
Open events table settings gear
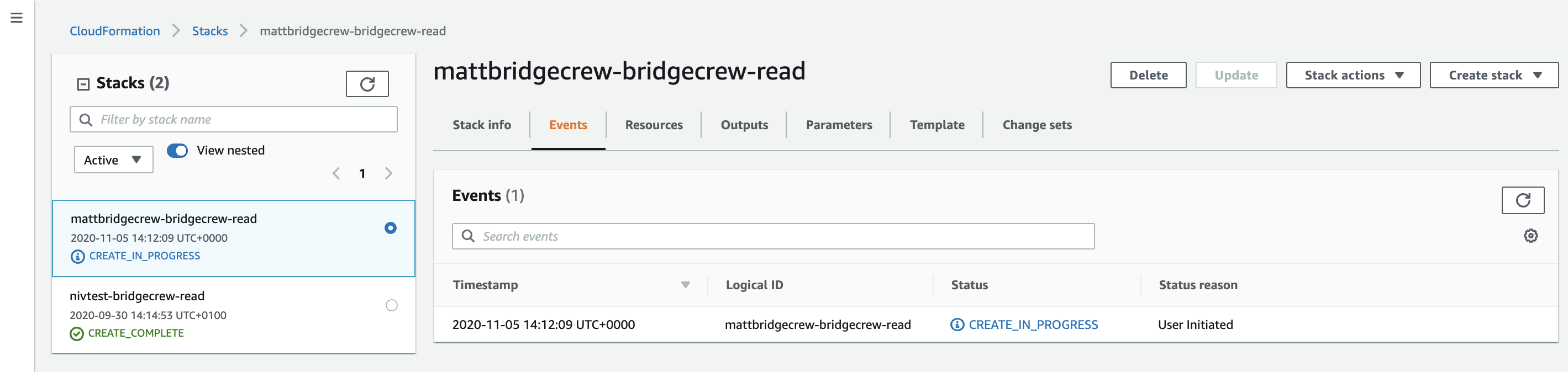pyautogui.click(x=1530, y=236)
